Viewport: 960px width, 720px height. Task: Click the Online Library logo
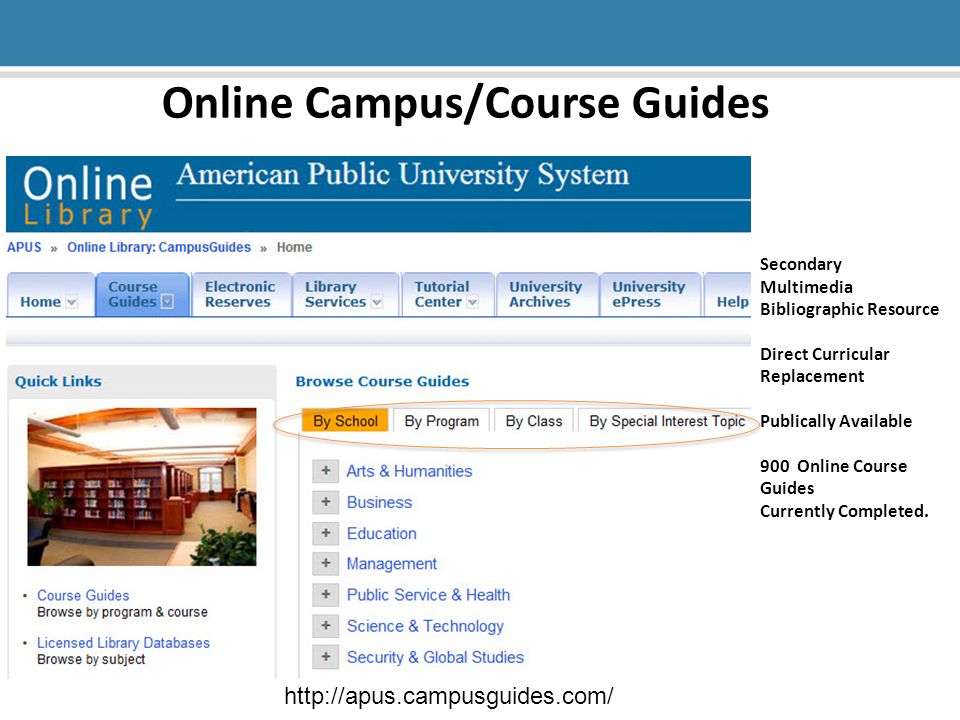(x=88, y=197)
